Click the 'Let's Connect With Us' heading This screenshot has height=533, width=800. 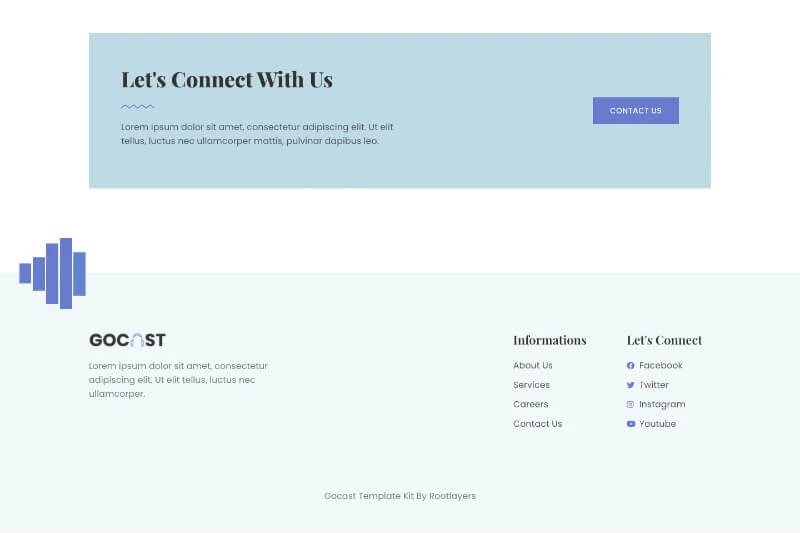[x=227, y=80]
